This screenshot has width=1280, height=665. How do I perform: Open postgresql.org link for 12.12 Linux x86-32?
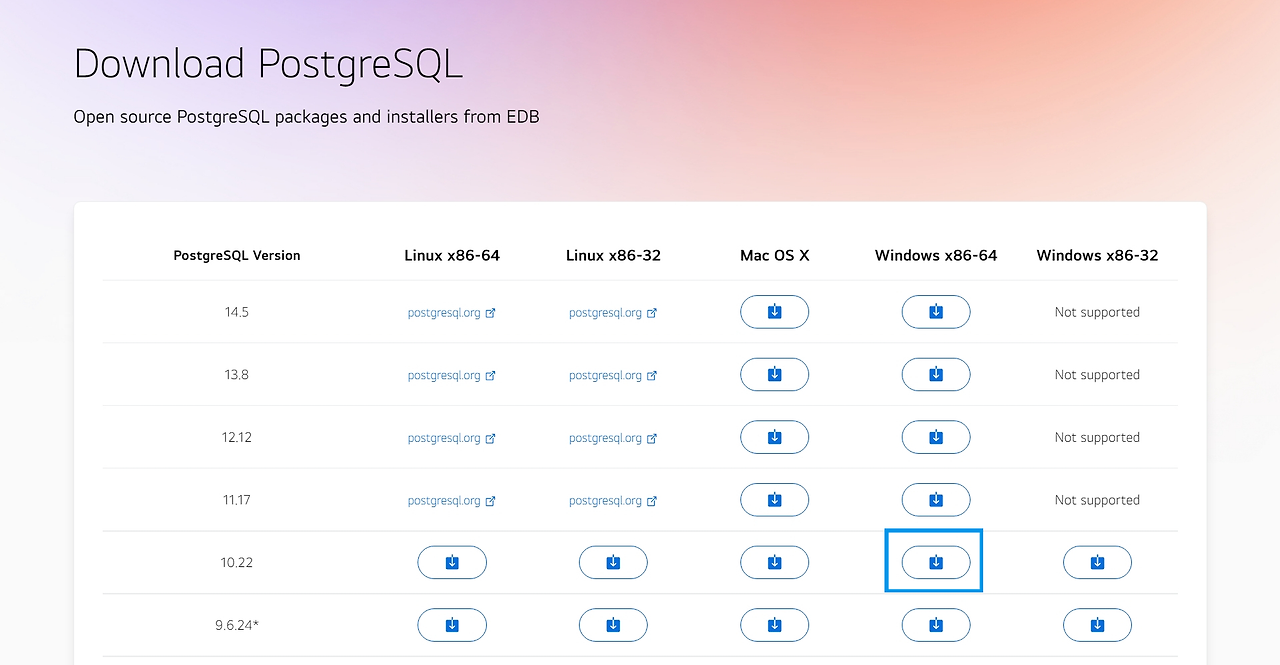pos(613,438)
